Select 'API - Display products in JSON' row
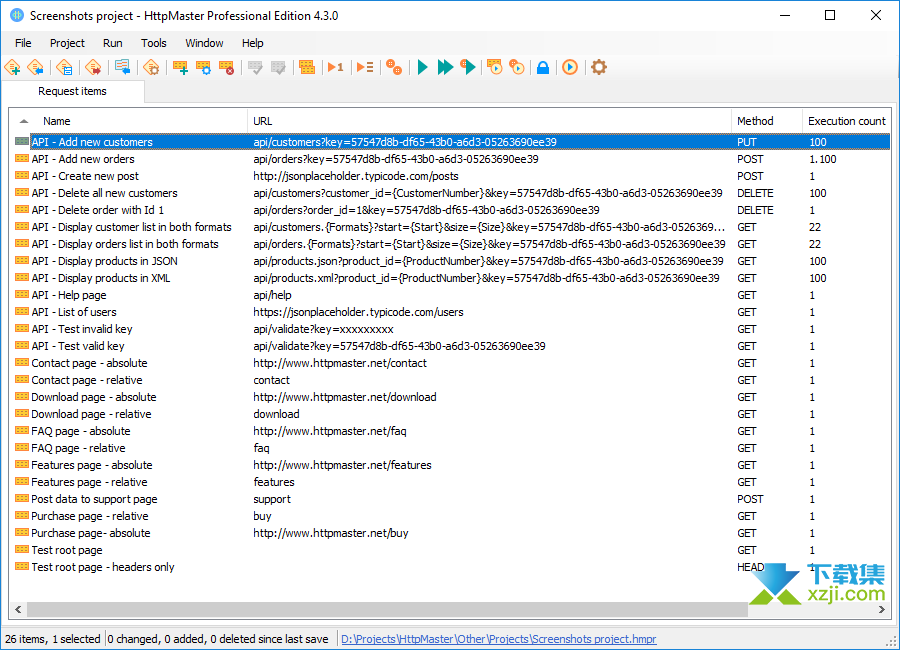900x650 pixels. click(452, 261)
